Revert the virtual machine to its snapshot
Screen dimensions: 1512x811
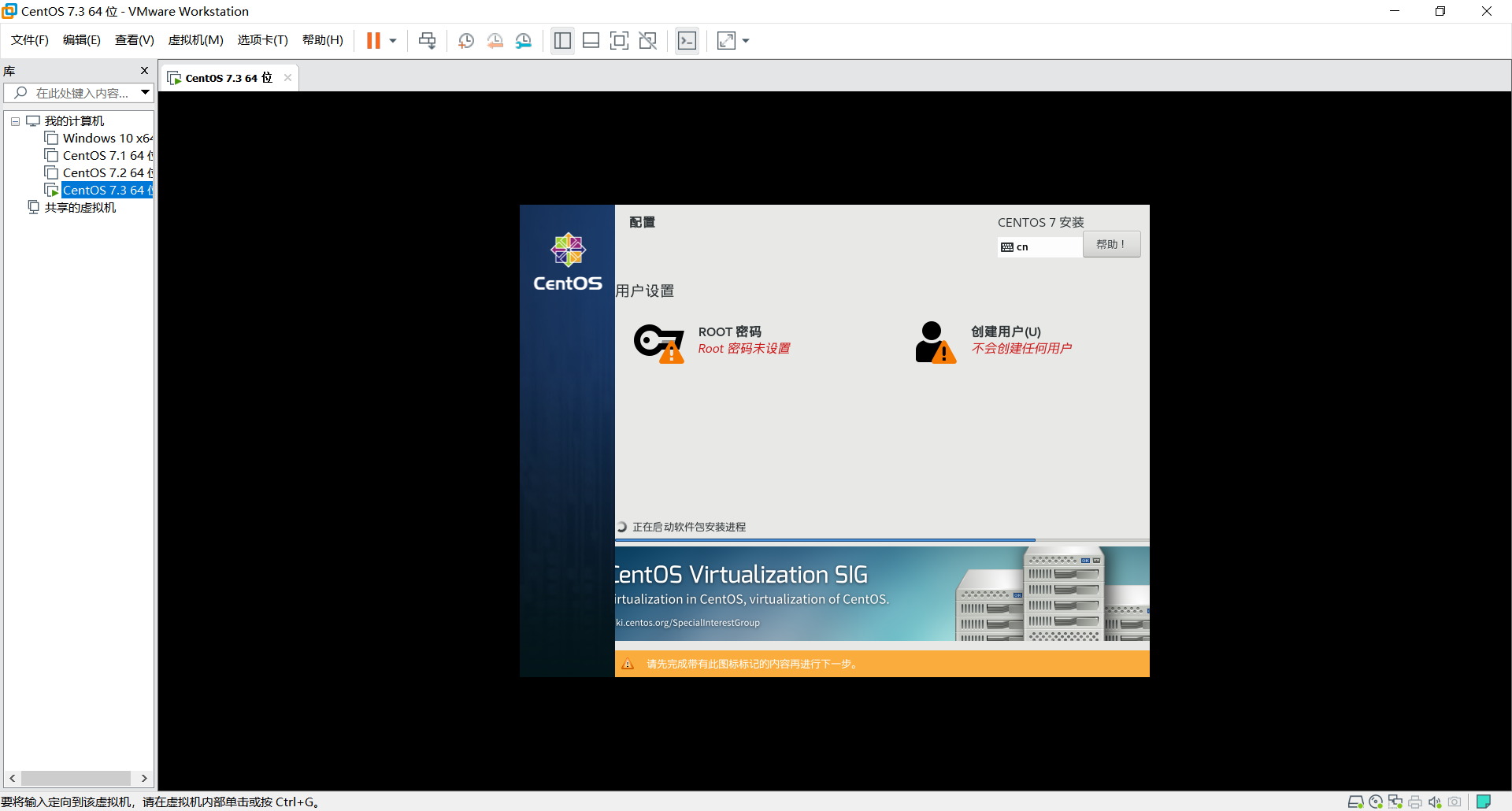[495, 41]
